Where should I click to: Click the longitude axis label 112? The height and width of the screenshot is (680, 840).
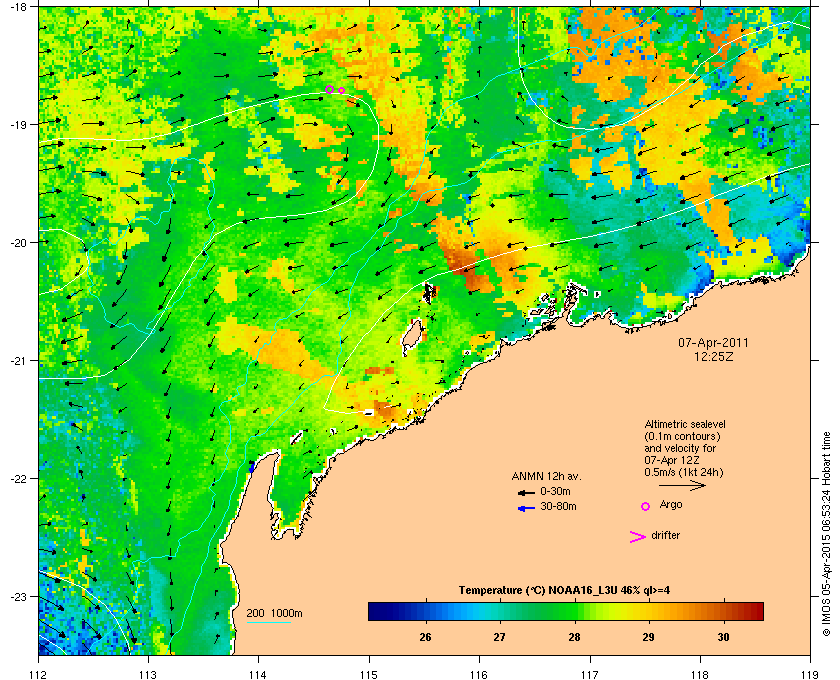(39, 674)
